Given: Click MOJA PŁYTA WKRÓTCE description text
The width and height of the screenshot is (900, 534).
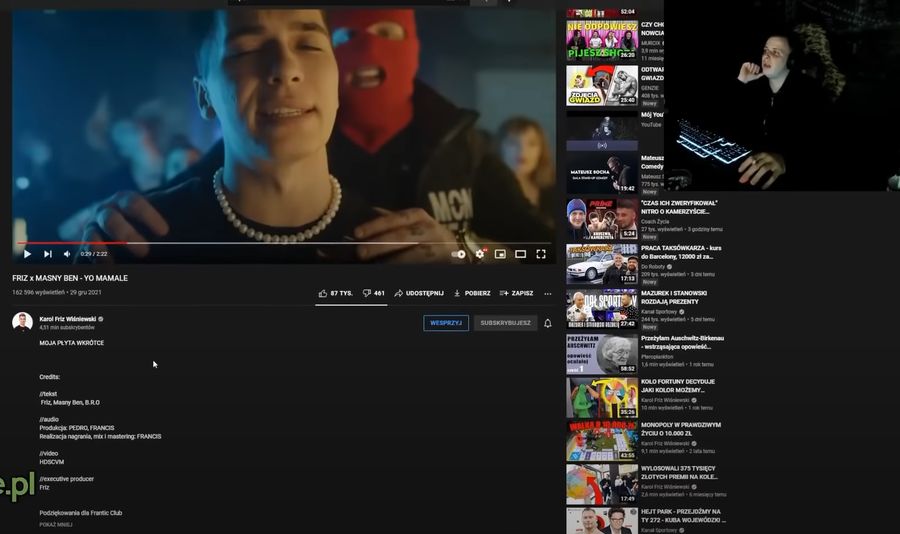Looking at the screenshot, I should coord(72,343).
